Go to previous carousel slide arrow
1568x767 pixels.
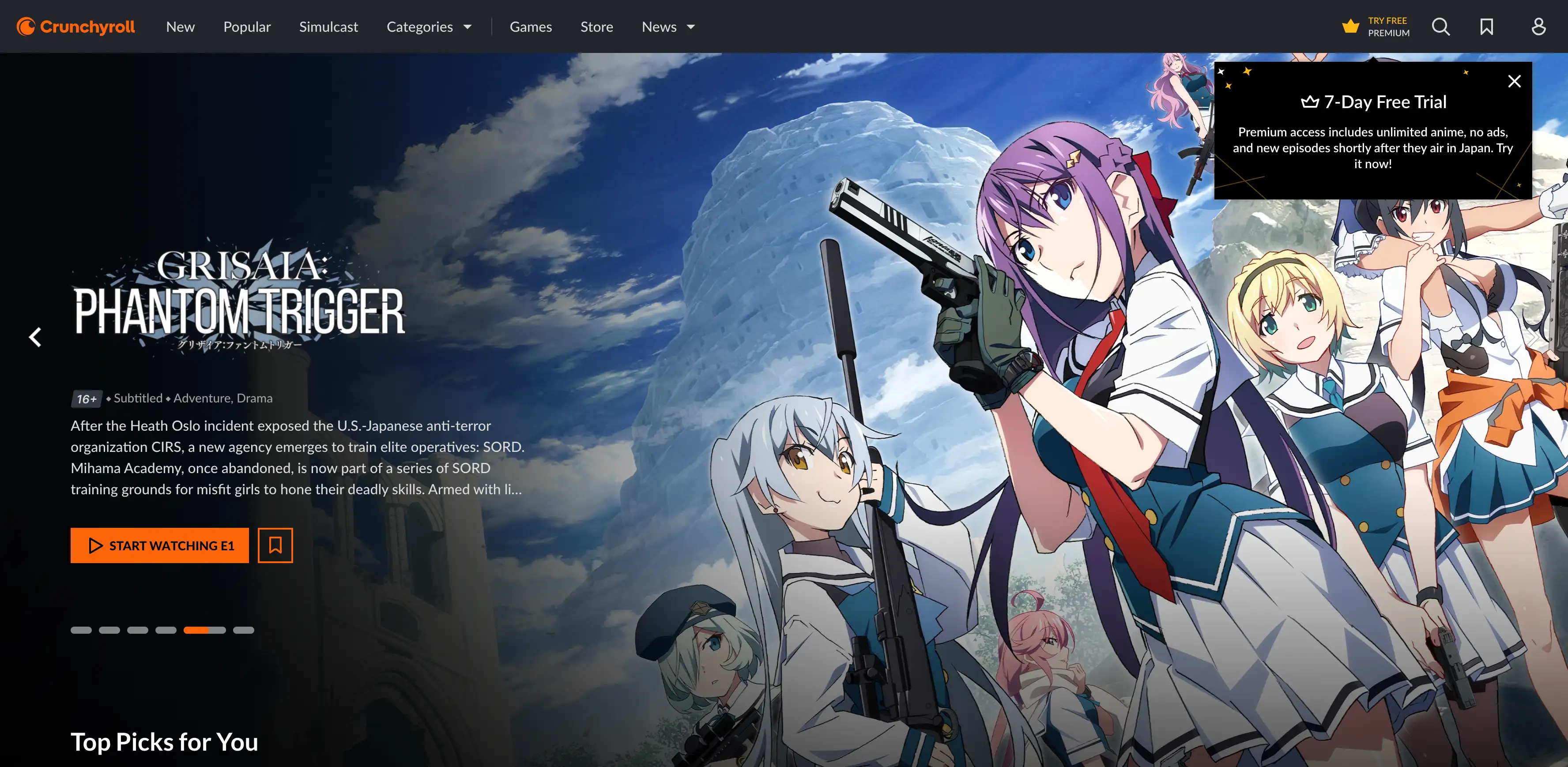(x=35, y=337)
